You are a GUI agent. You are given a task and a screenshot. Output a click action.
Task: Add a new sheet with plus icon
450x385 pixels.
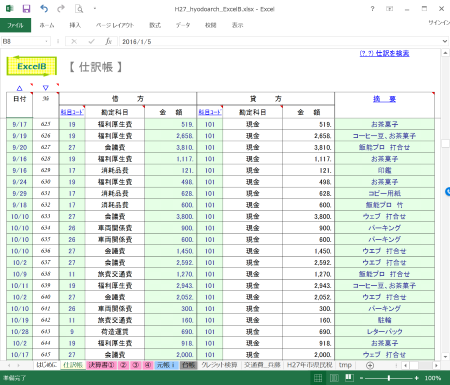370,365
